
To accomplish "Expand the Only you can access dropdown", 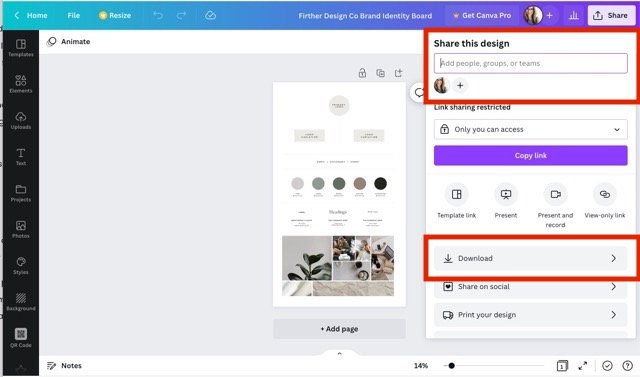I will 531,129.
